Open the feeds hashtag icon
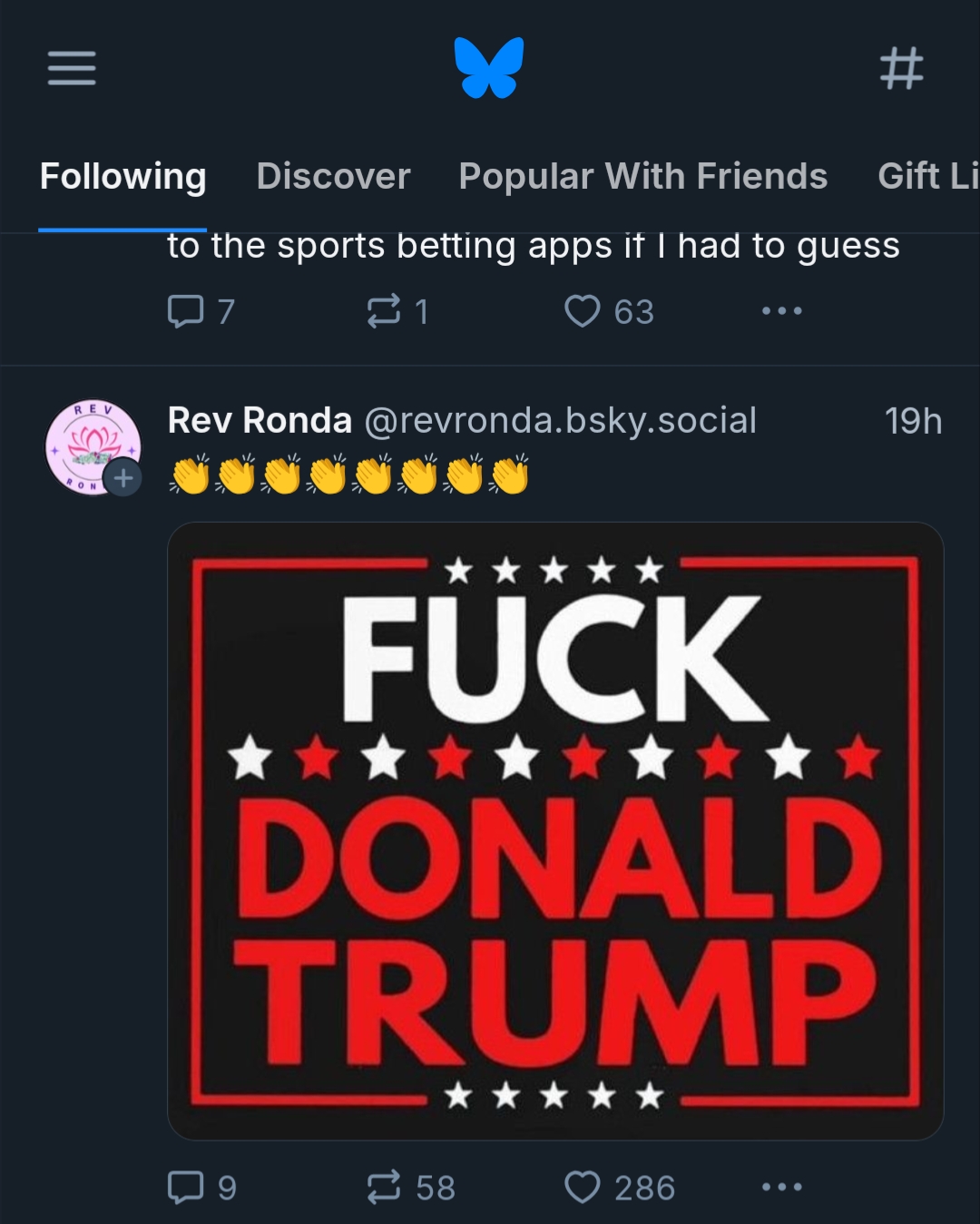 point(901,68)
